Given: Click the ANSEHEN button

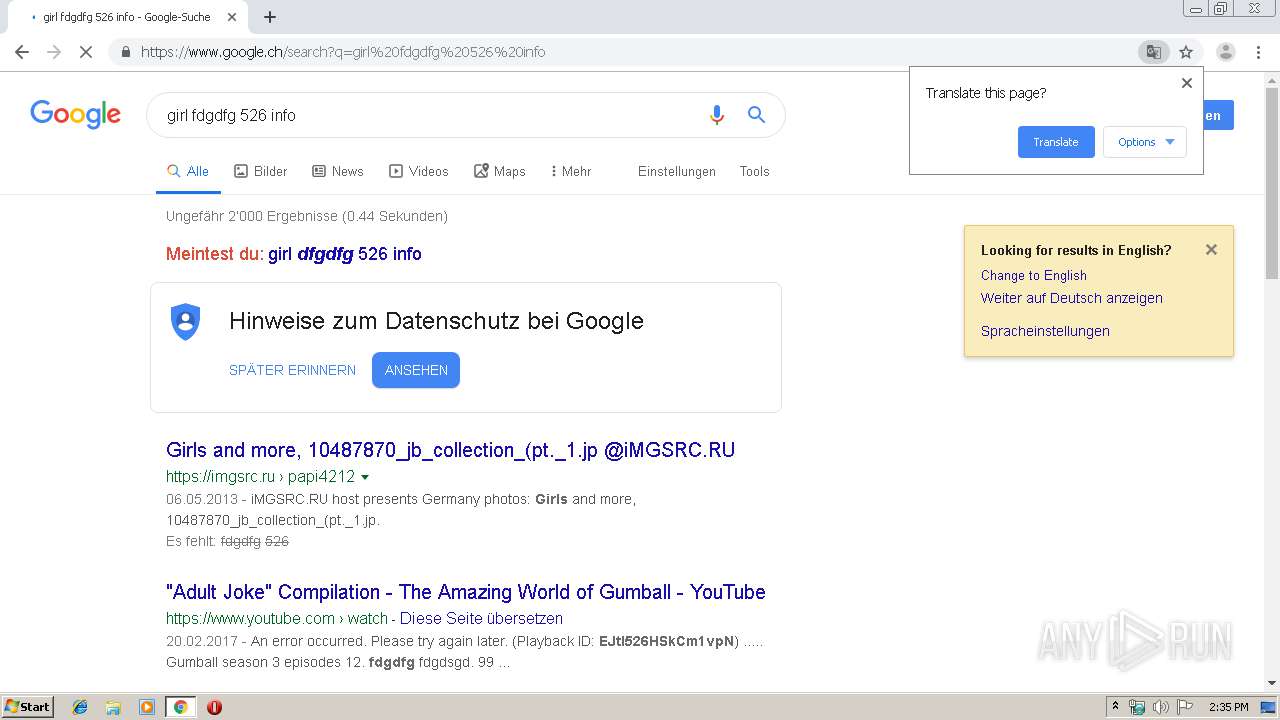Looking at the screenshot, I should click(416, 370).
